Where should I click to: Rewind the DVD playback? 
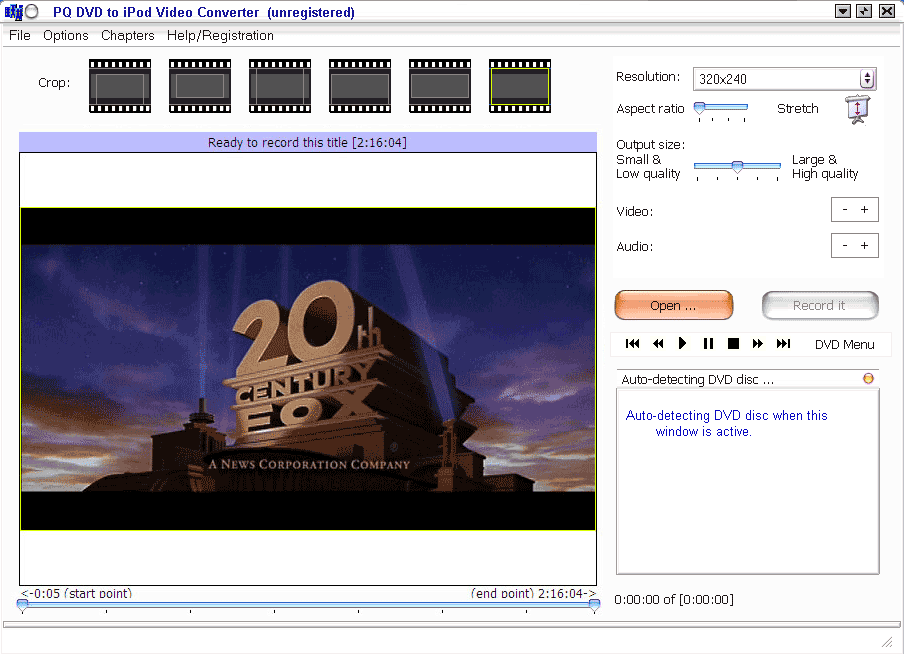(x=658, y=344)
